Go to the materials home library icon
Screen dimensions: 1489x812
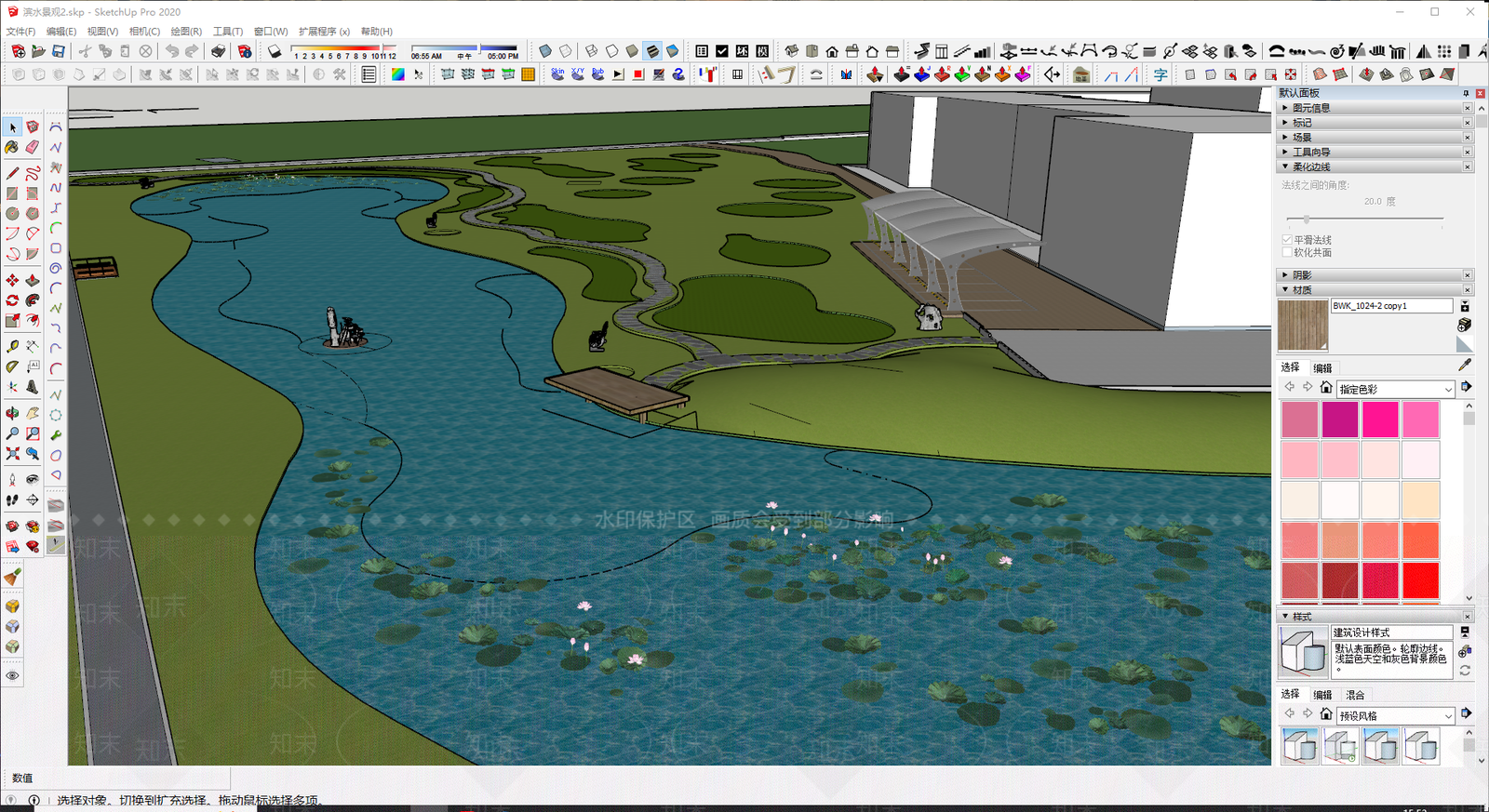1326,388
